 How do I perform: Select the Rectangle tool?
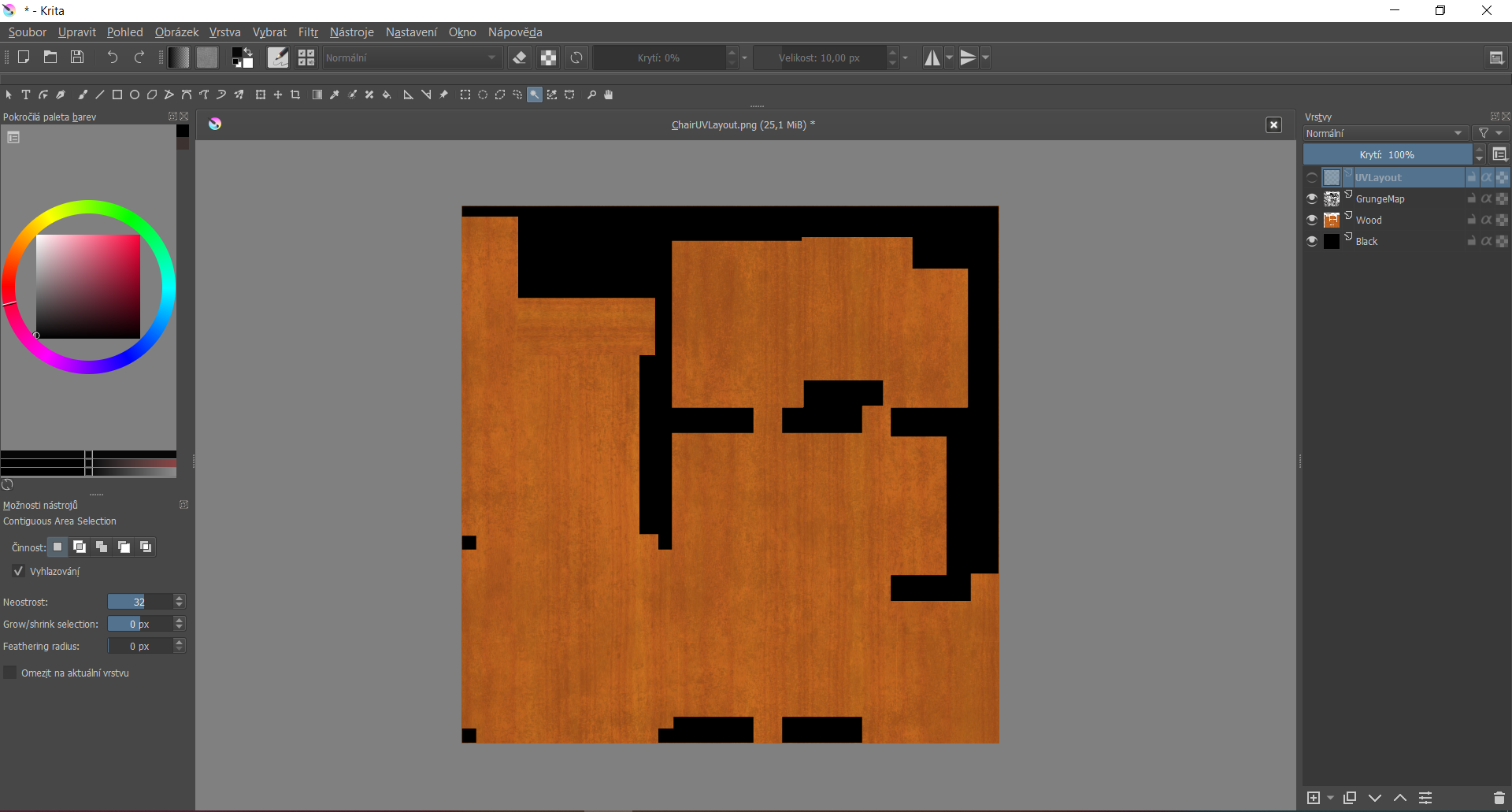coord(117,95)
